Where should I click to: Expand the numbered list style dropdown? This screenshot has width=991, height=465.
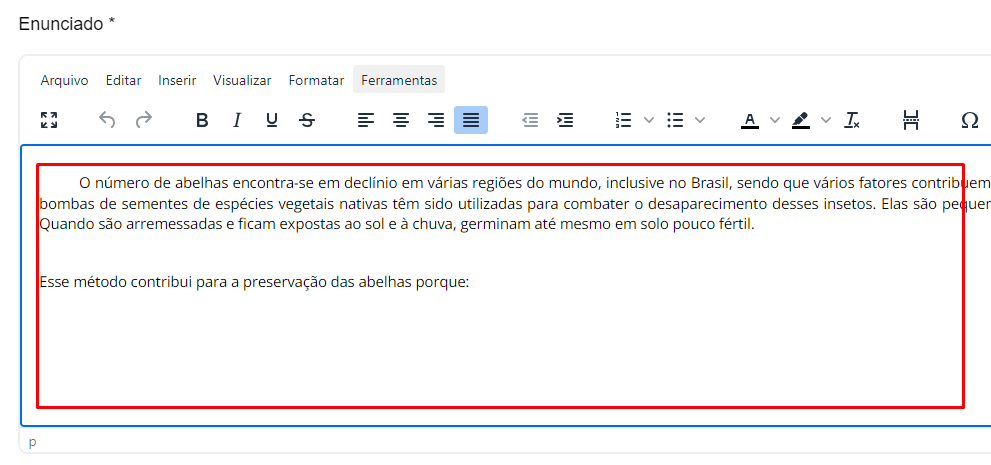[648, 120]
